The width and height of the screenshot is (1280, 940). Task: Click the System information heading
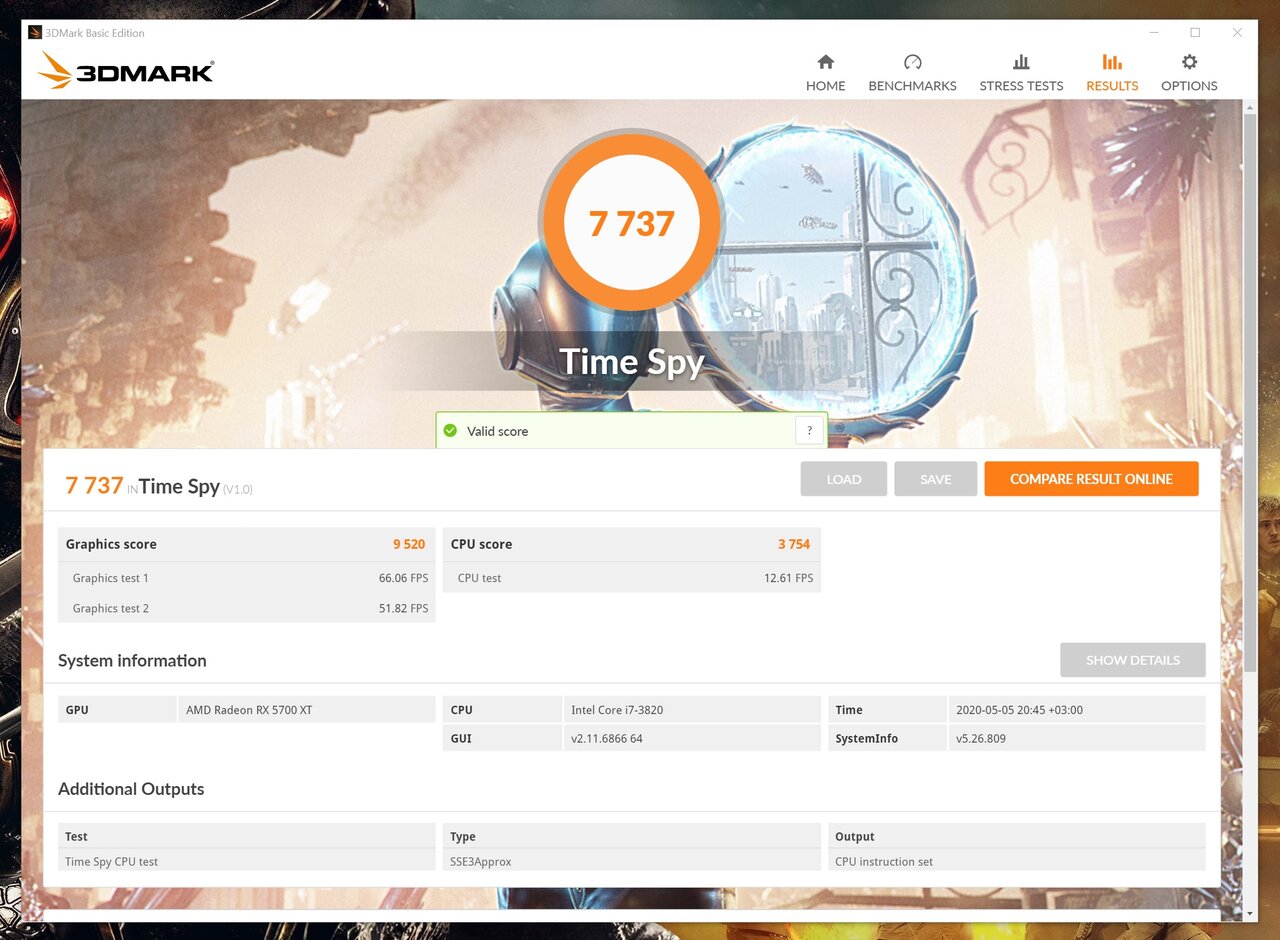[x=132, y=661]
